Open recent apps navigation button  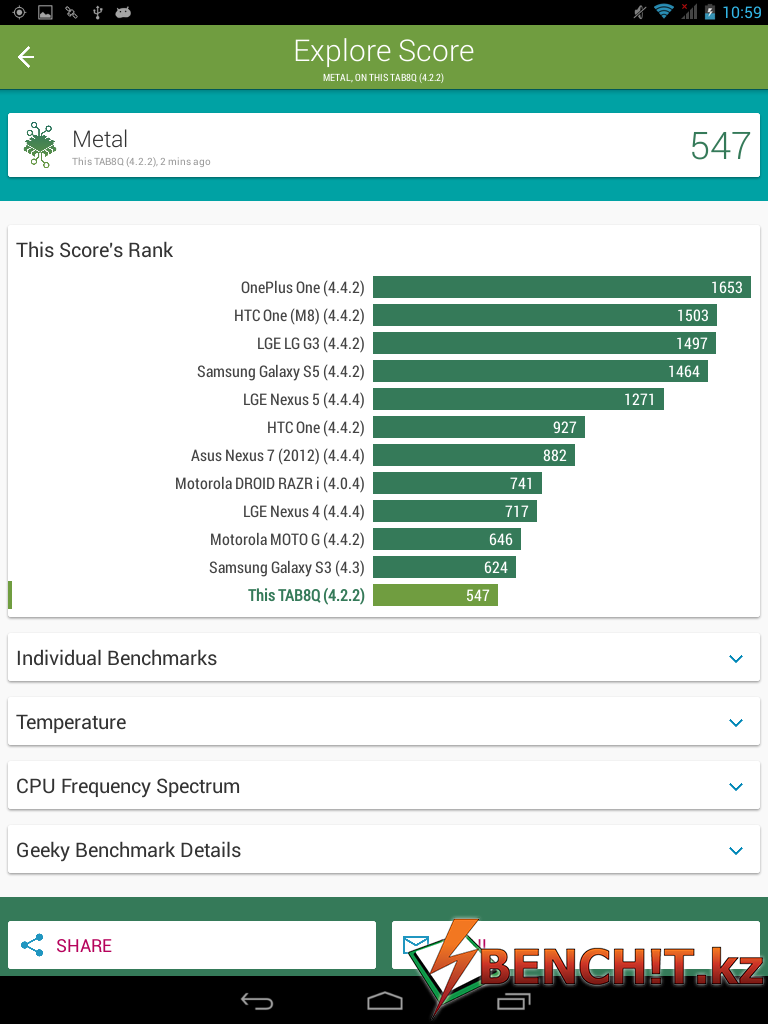click(513, 1000)
